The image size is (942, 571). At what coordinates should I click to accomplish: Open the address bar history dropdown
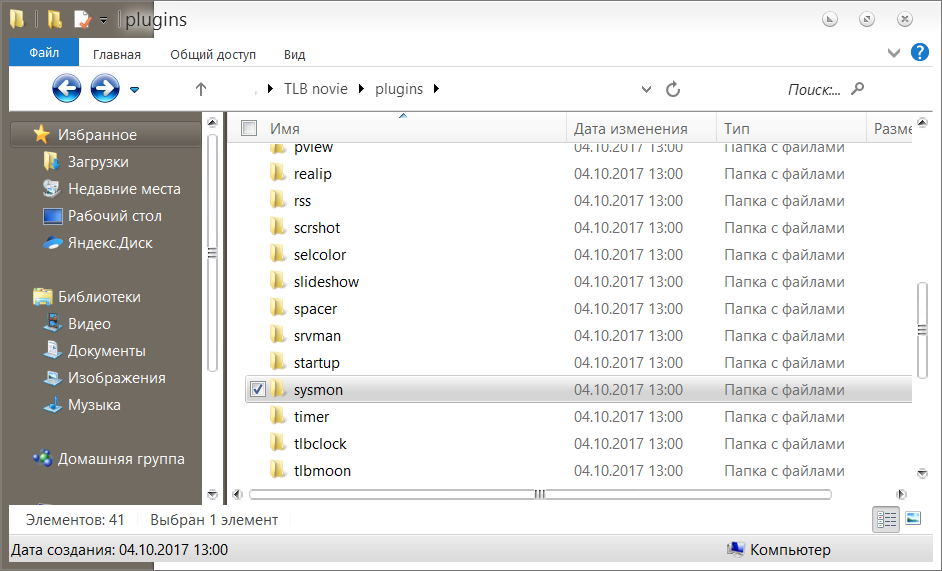click(646, 89)
